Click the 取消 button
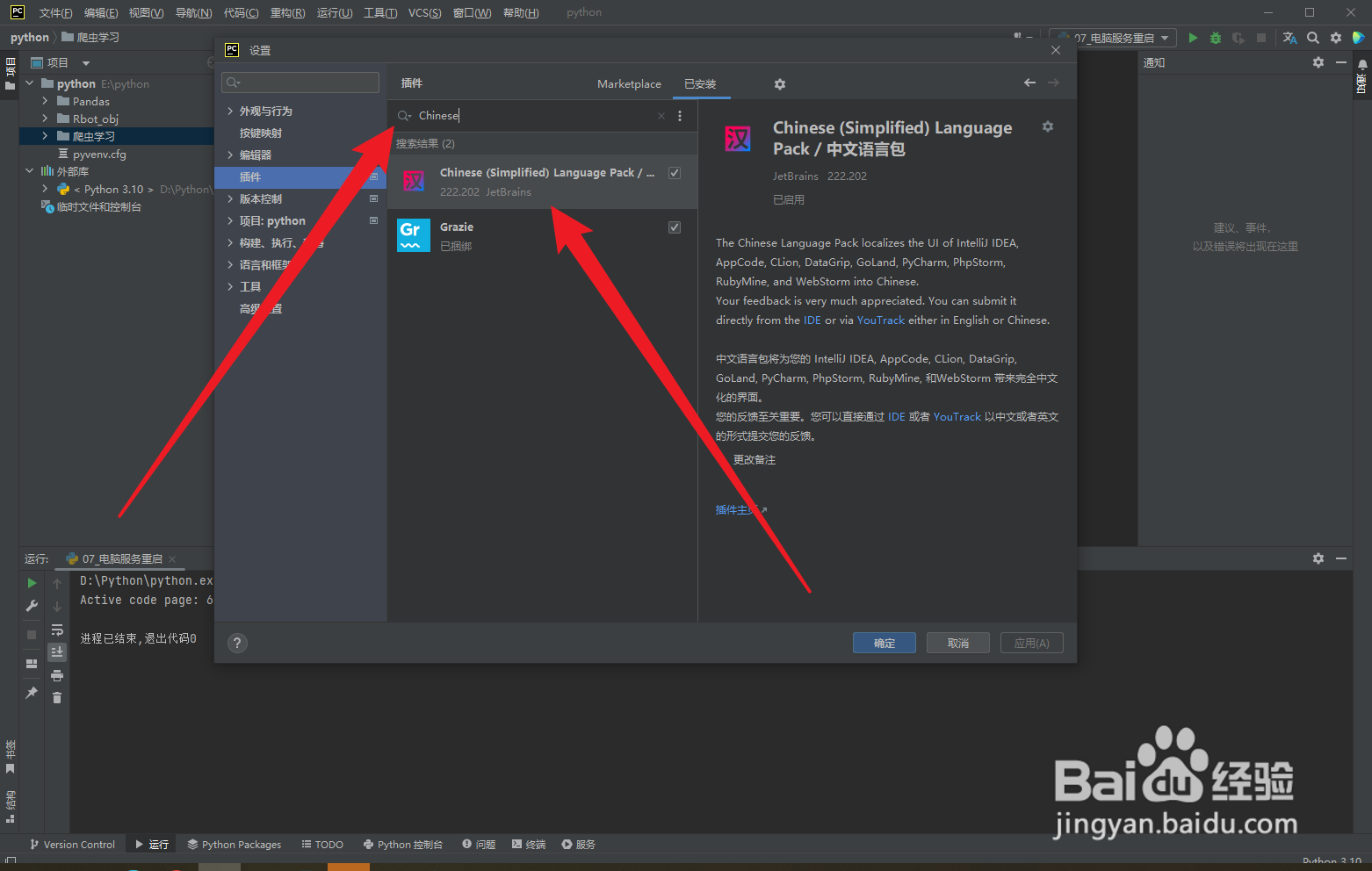The width and height of the screenshot is (1372, 871). point(958,643)
